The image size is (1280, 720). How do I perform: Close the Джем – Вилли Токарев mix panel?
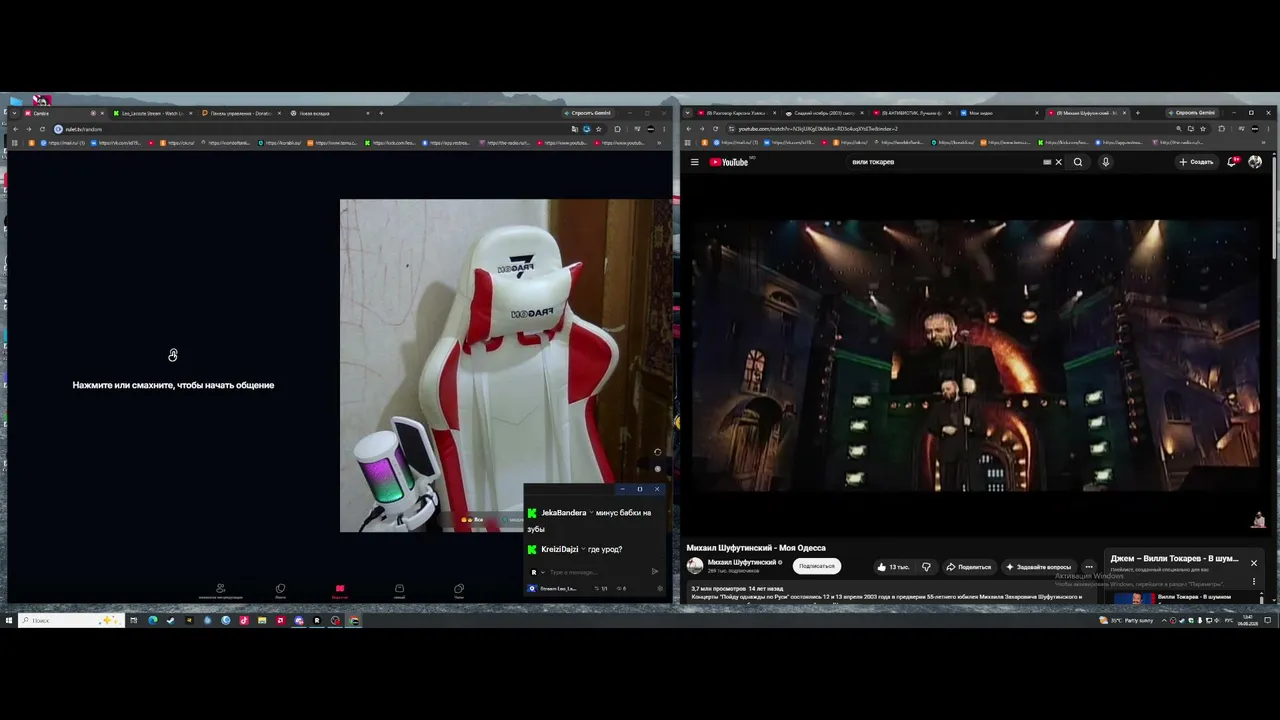tap(1253, 563)
